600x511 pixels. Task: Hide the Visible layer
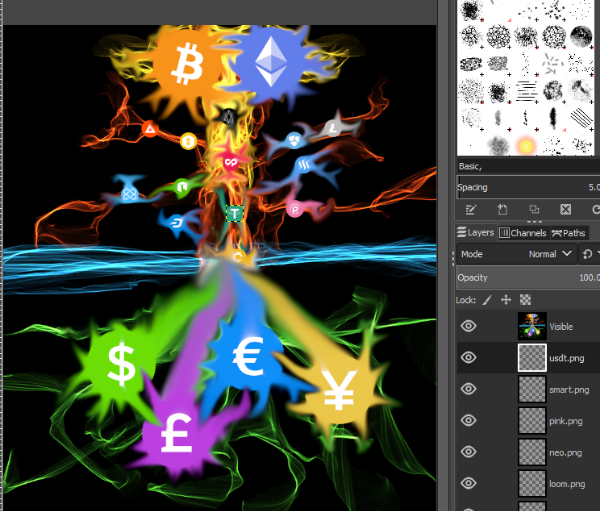click(468, 326)
